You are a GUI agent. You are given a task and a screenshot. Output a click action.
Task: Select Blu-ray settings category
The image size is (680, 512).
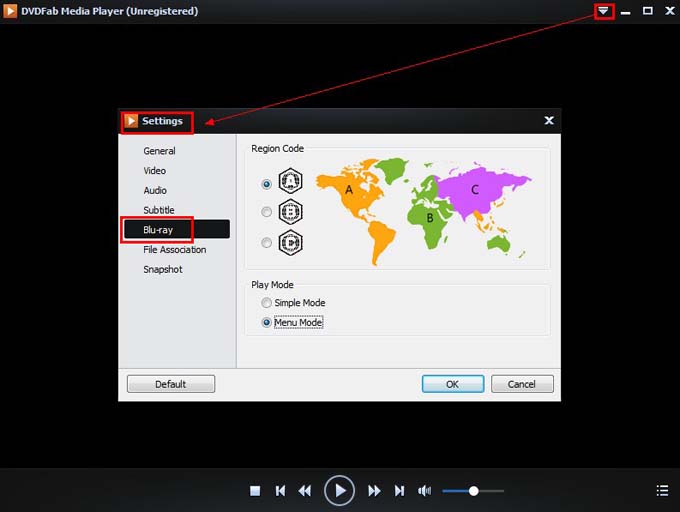pos(177,229)
